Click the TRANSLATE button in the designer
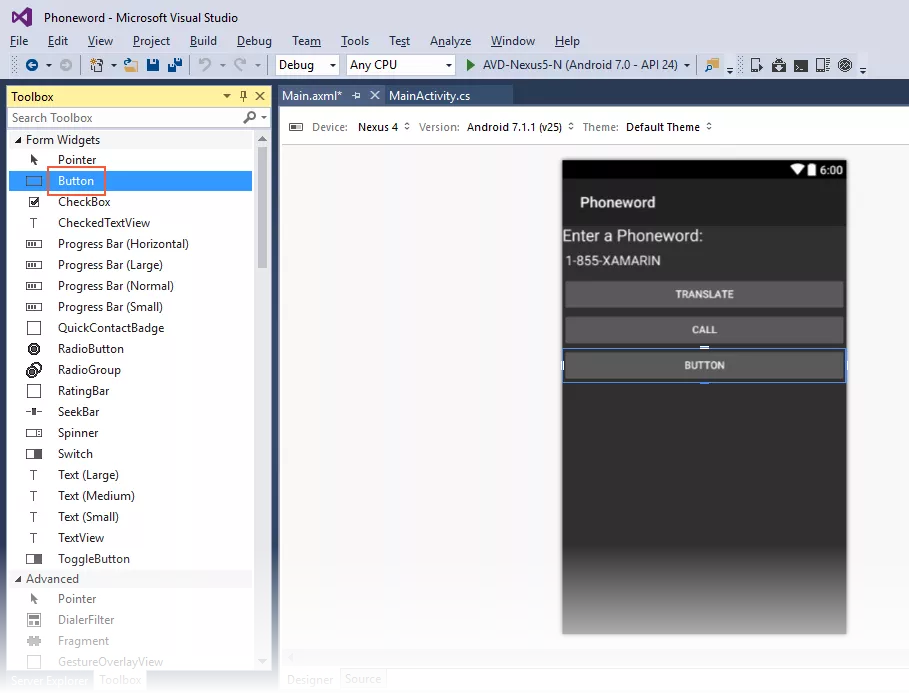Screen dimensions: 909x694 704,295
